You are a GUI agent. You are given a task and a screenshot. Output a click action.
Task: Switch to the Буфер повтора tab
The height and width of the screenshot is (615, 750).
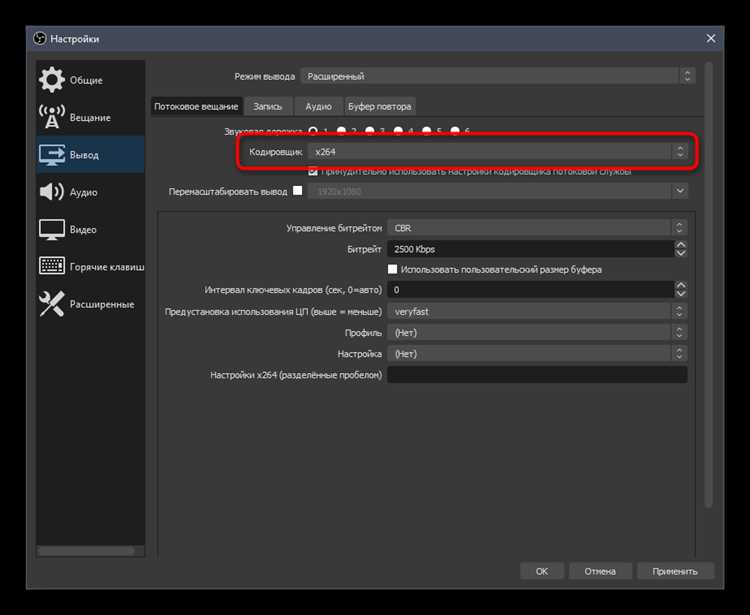pyautogui.click(x=379, y=106)
